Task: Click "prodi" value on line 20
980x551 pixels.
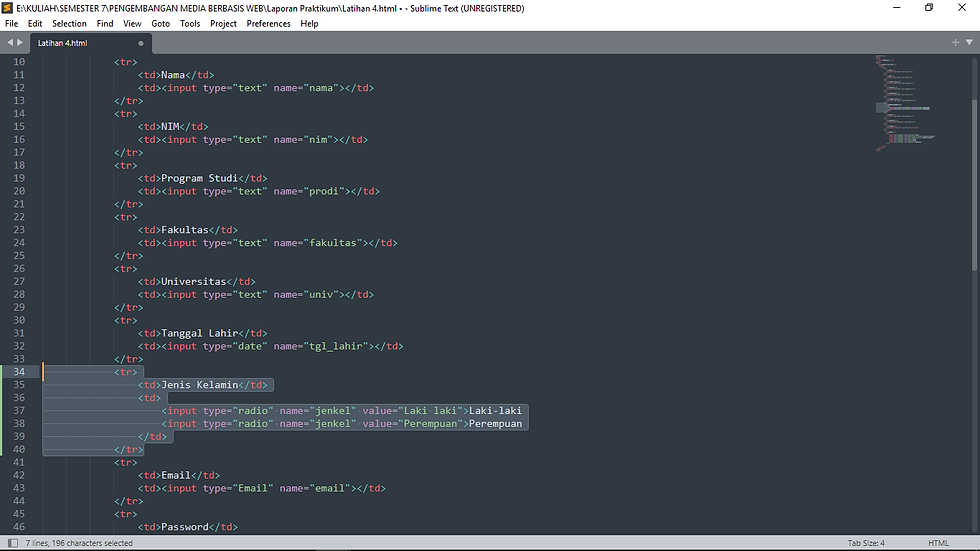Action: point(326,191)
